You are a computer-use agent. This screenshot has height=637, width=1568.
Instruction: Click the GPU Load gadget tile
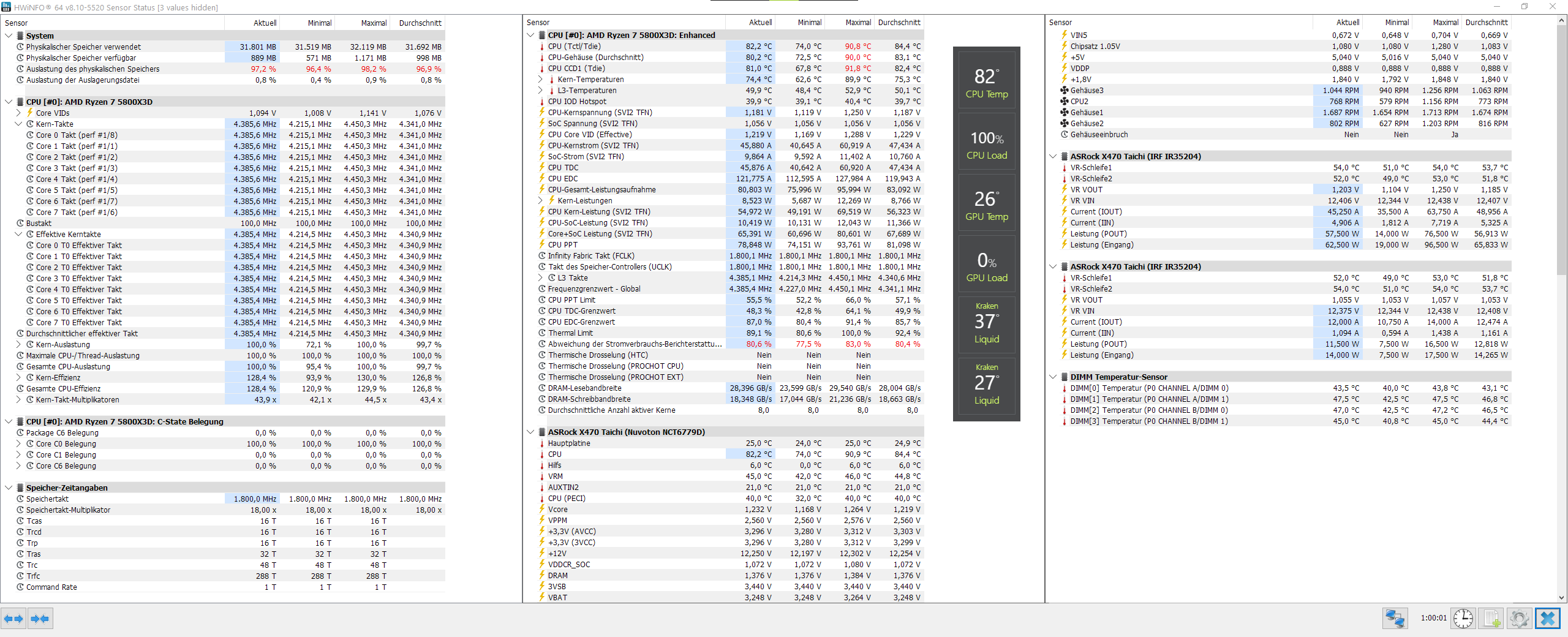click(987, 265)
